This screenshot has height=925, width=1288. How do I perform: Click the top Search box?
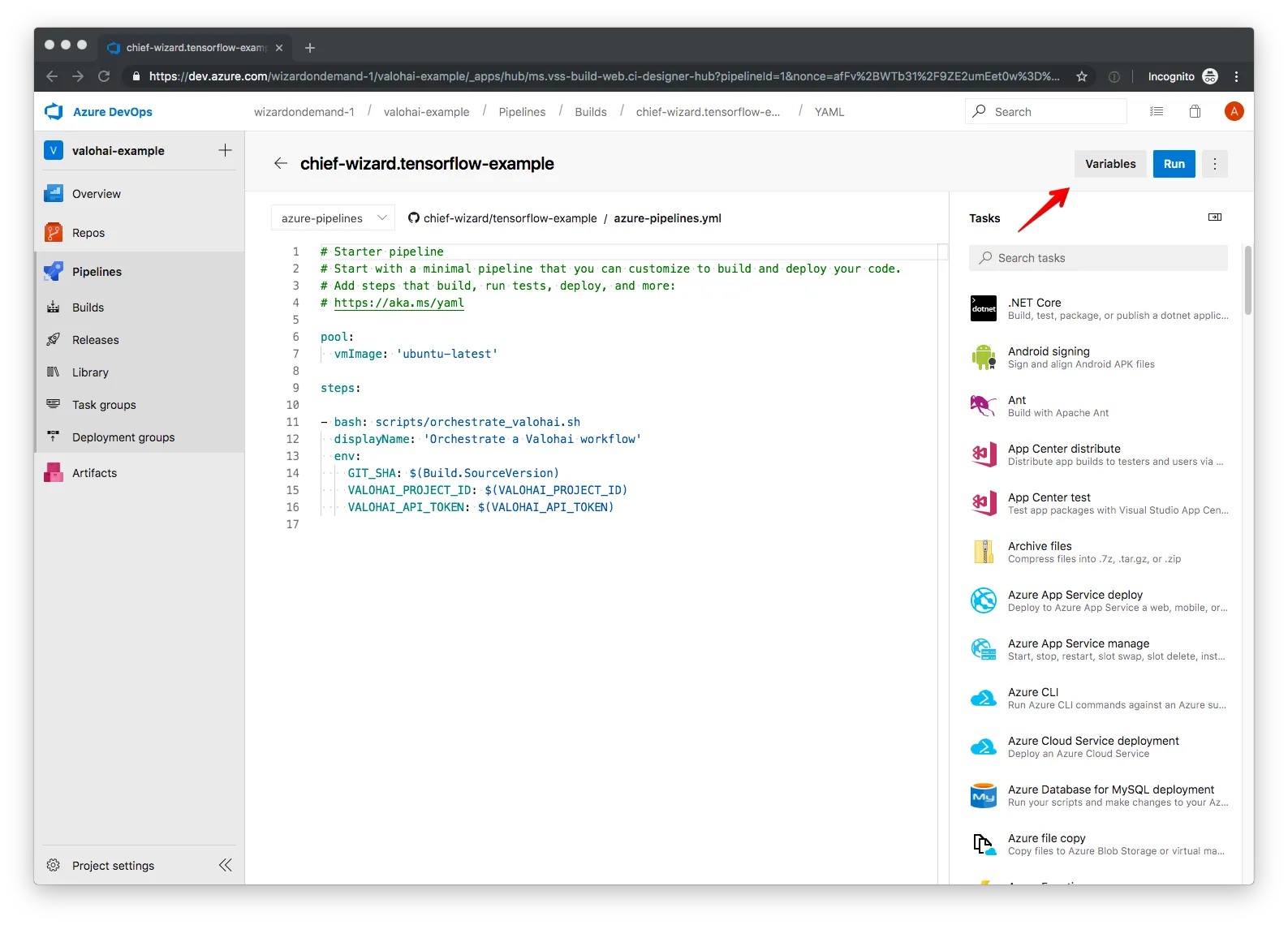coord(1046,112)
